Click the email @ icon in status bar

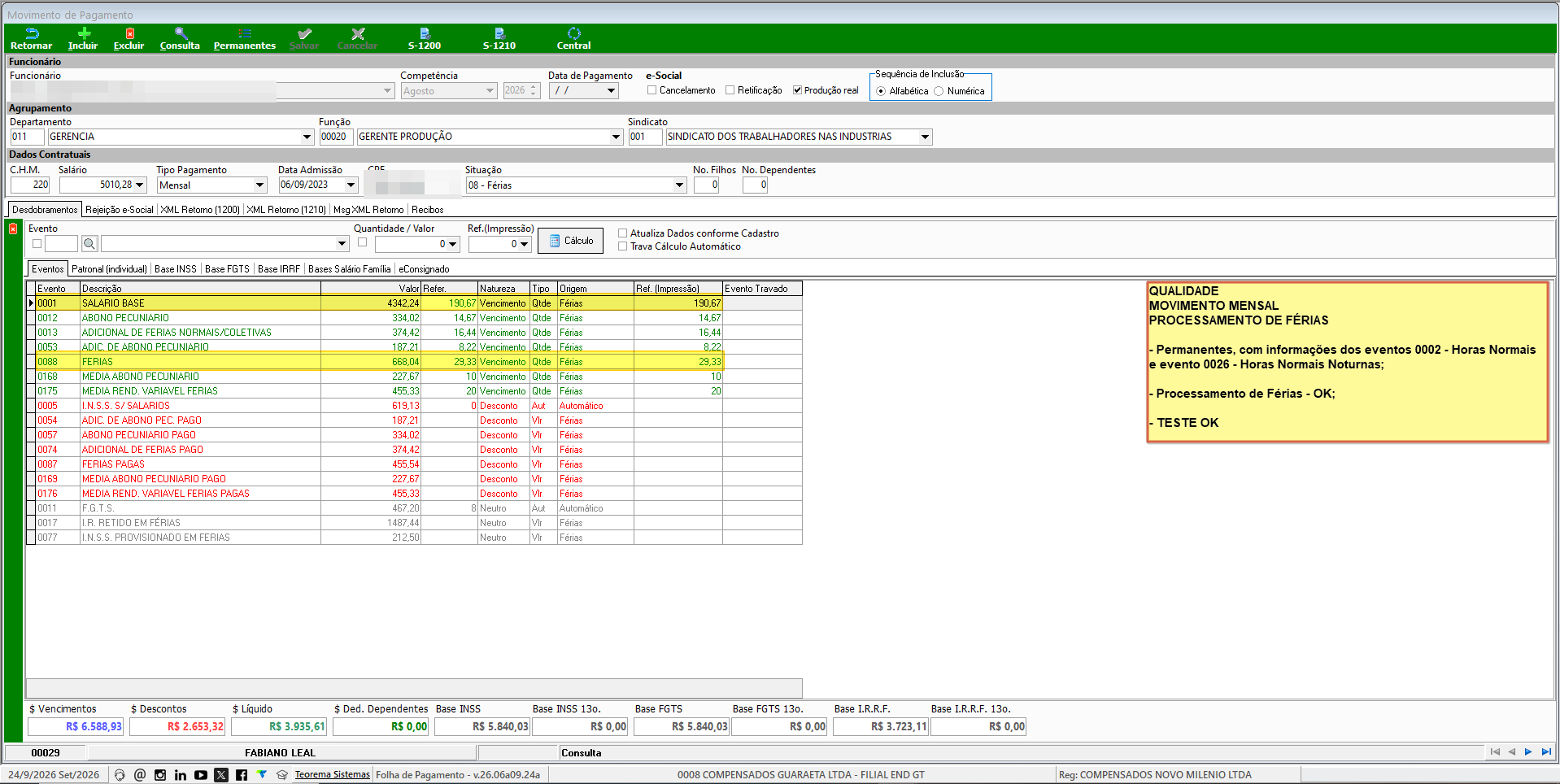[x=140, y=775]
